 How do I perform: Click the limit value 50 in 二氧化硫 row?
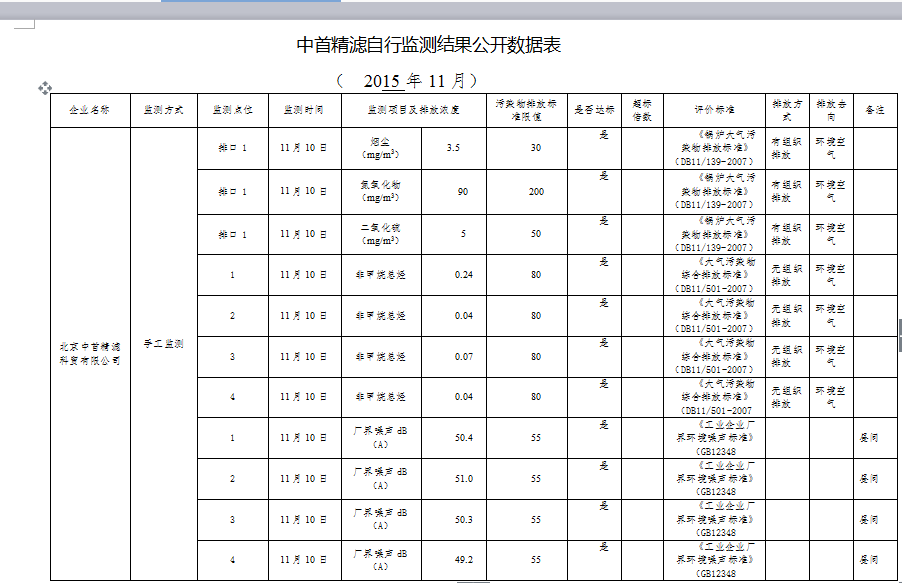point(536,234)
